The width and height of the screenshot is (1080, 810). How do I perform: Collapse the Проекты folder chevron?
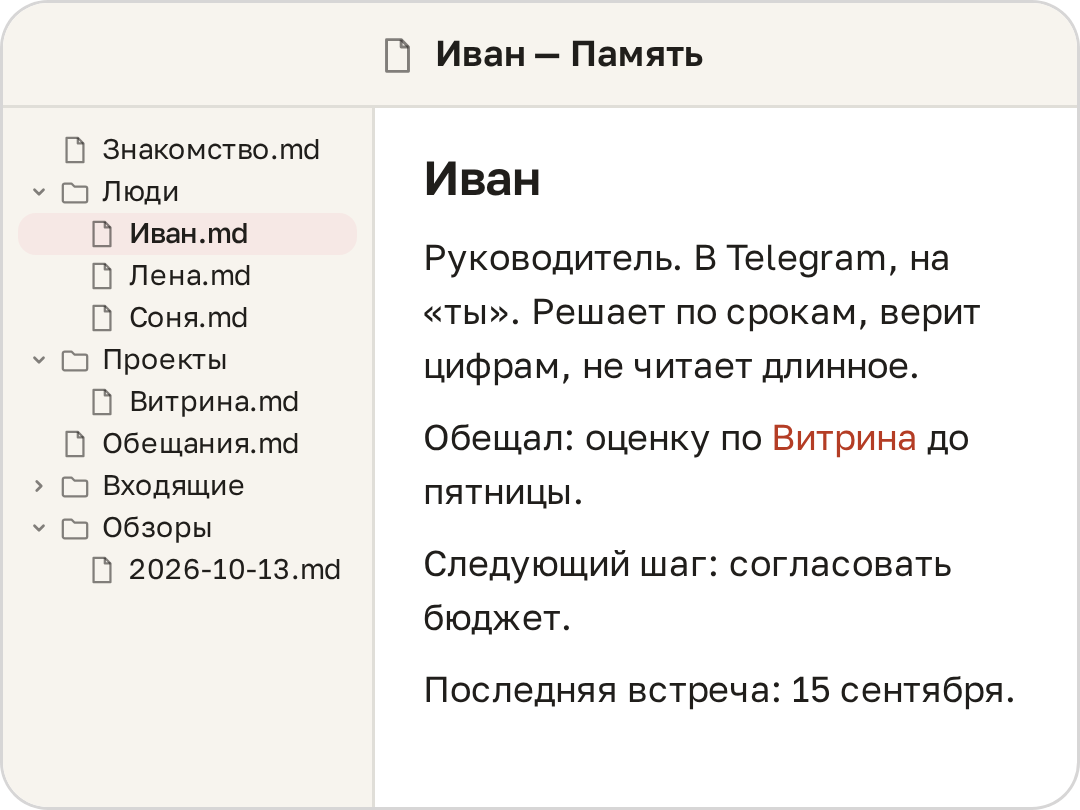(x=39, y=360)
